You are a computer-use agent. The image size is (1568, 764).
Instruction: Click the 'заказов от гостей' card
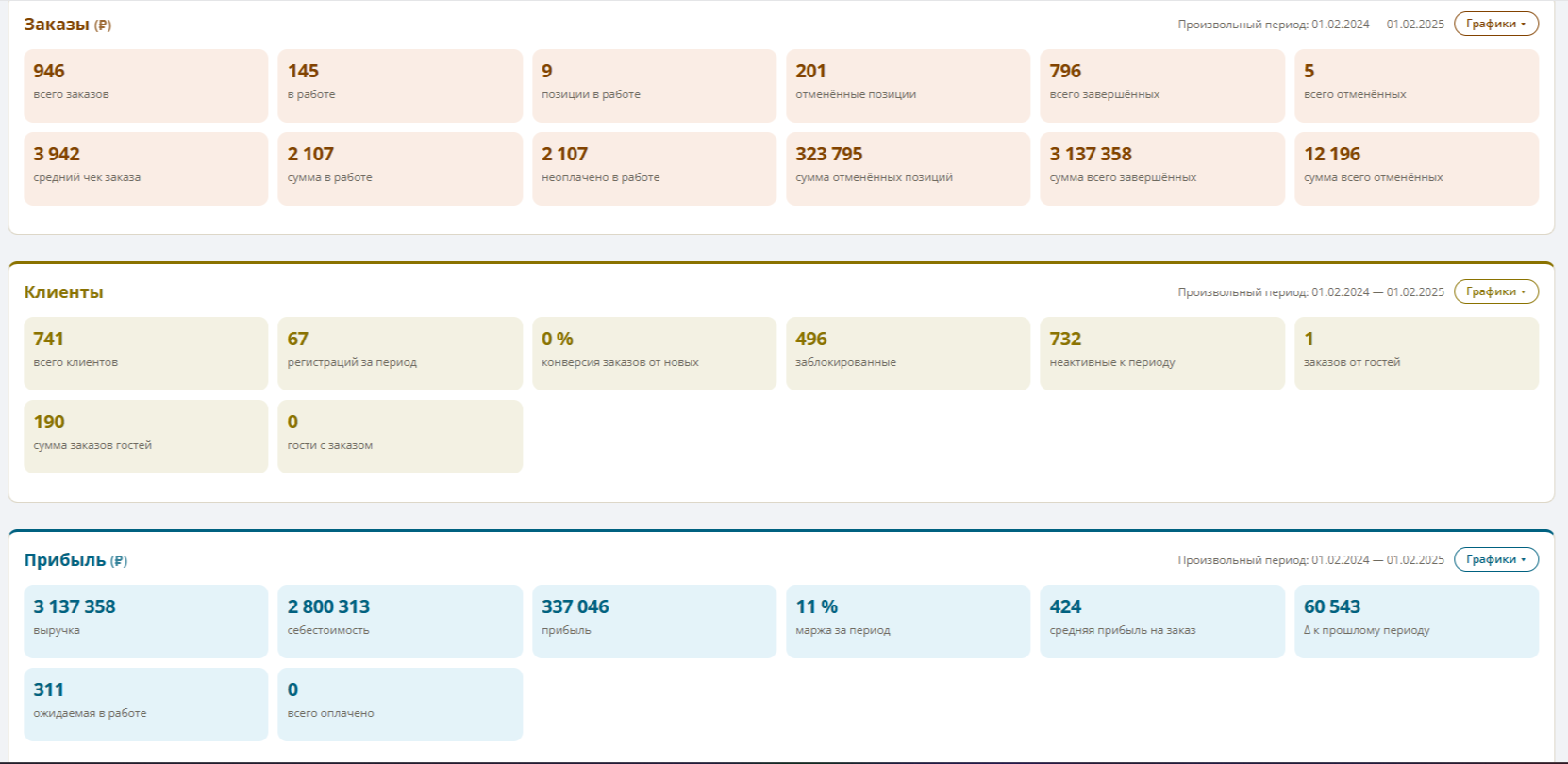coord(1417,354)
